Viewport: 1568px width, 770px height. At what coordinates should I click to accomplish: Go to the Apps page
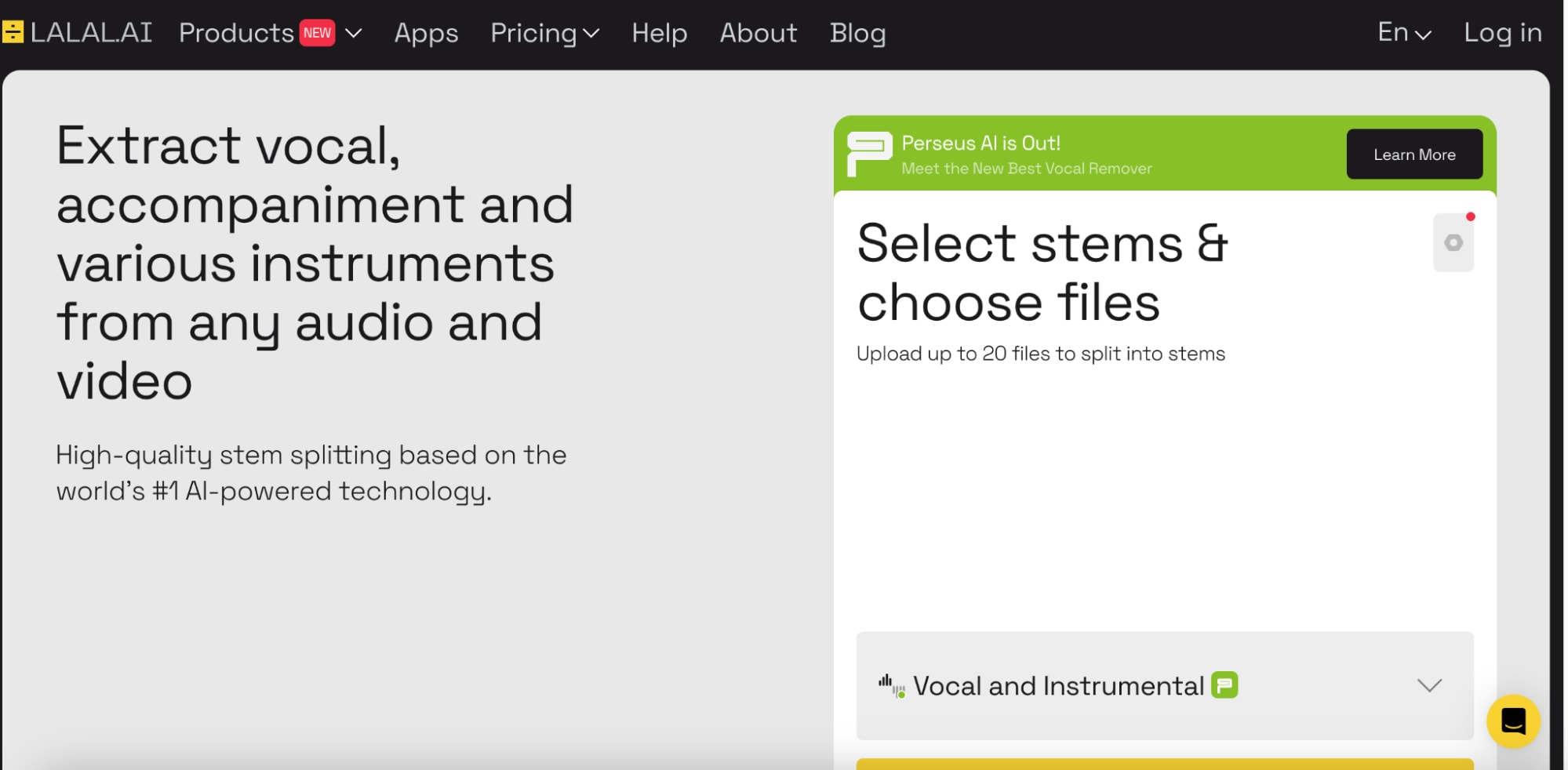pyautogui.click(x=426, y=34)
